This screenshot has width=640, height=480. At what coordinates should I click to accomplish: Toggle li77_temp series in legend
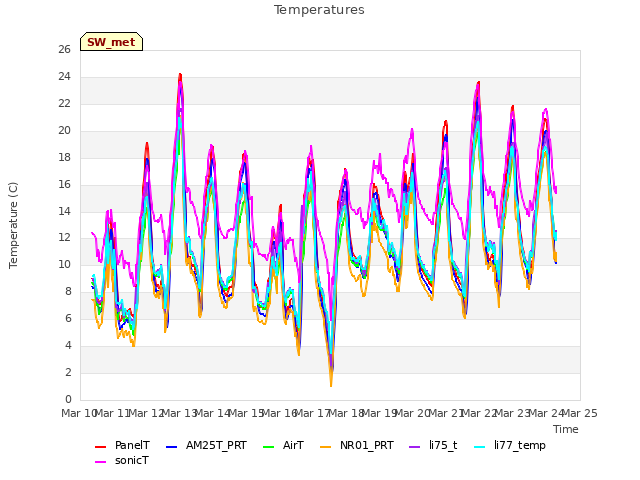point(510,445)
